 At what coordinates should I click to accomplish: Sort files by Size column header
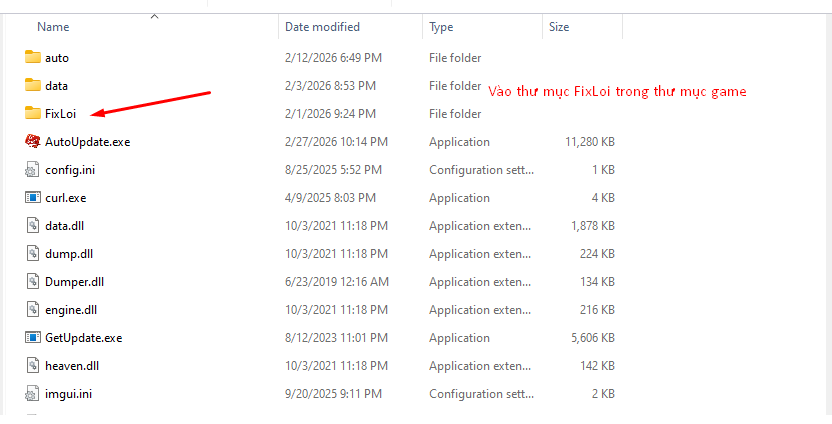coord(560,27)
